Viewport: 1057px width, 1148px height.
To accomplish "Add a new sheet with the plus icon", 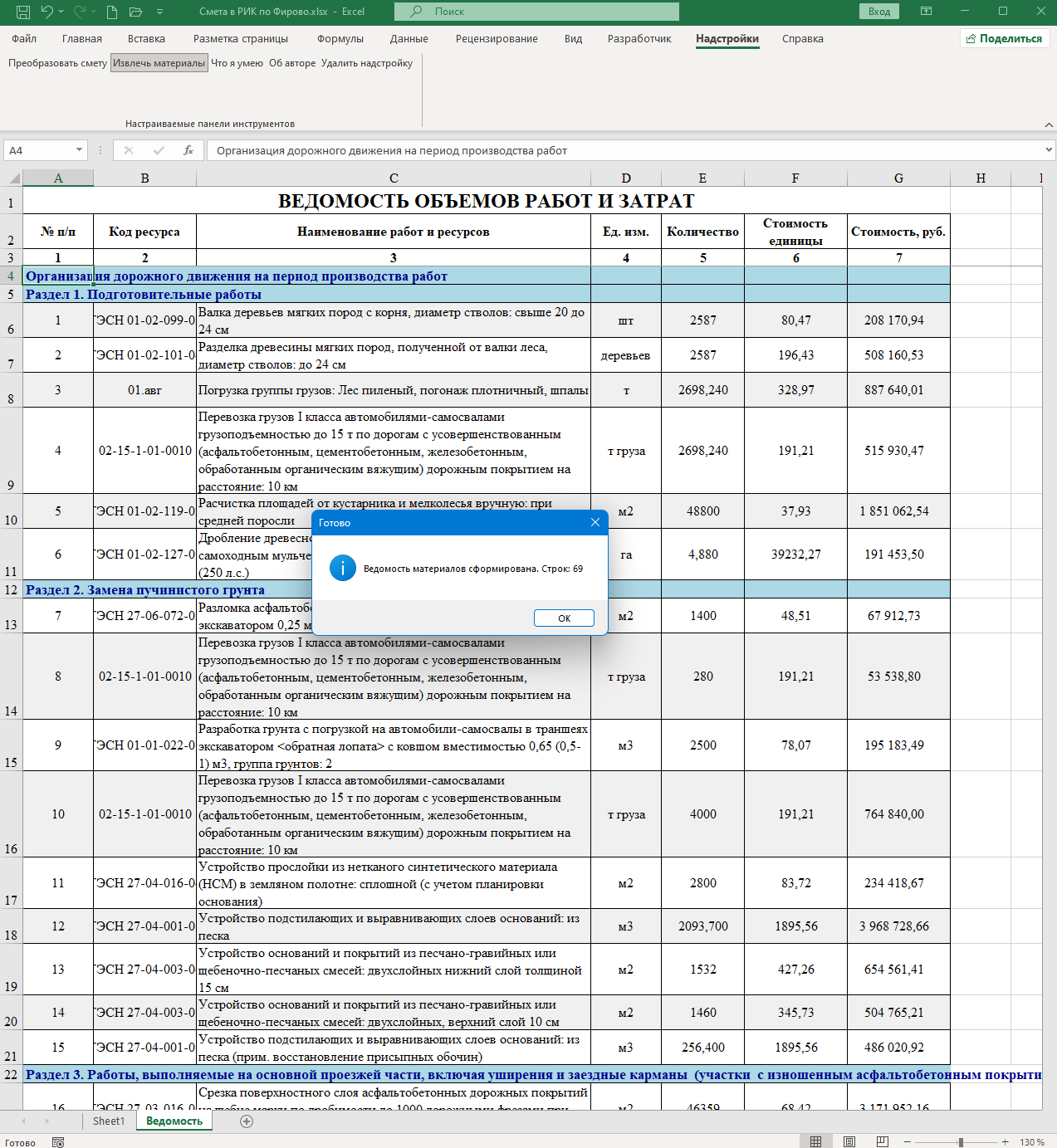I will pos(247,1121).
